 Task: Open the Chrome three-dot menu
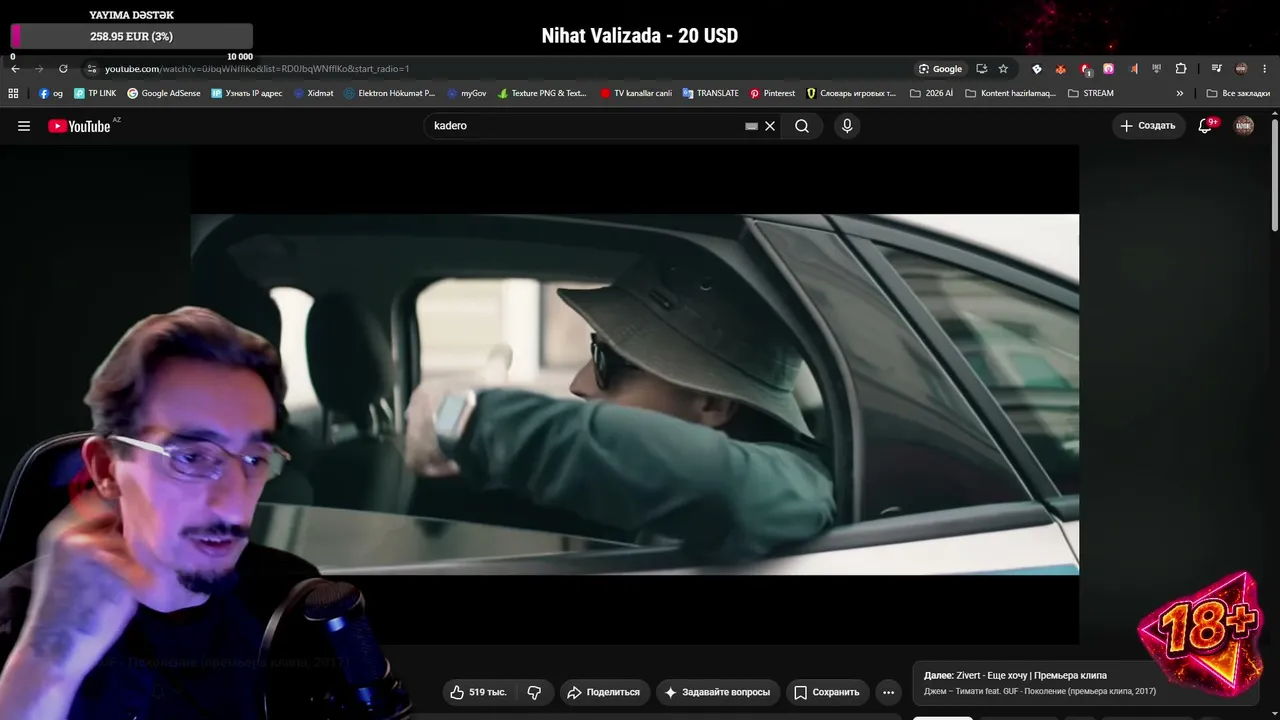(1265, 69)
